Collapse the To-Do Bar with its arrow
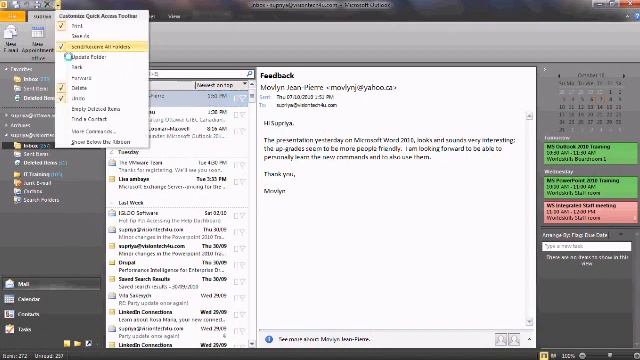Screen dimensions: 640x360 click(544, 70)
